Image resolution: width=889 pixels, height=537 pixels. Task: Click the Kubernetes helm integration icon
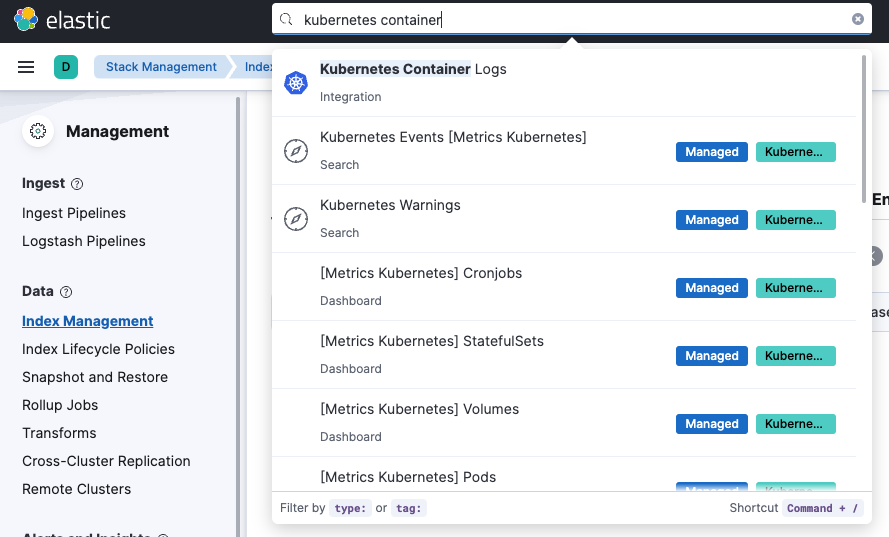(x=296, y=83)
